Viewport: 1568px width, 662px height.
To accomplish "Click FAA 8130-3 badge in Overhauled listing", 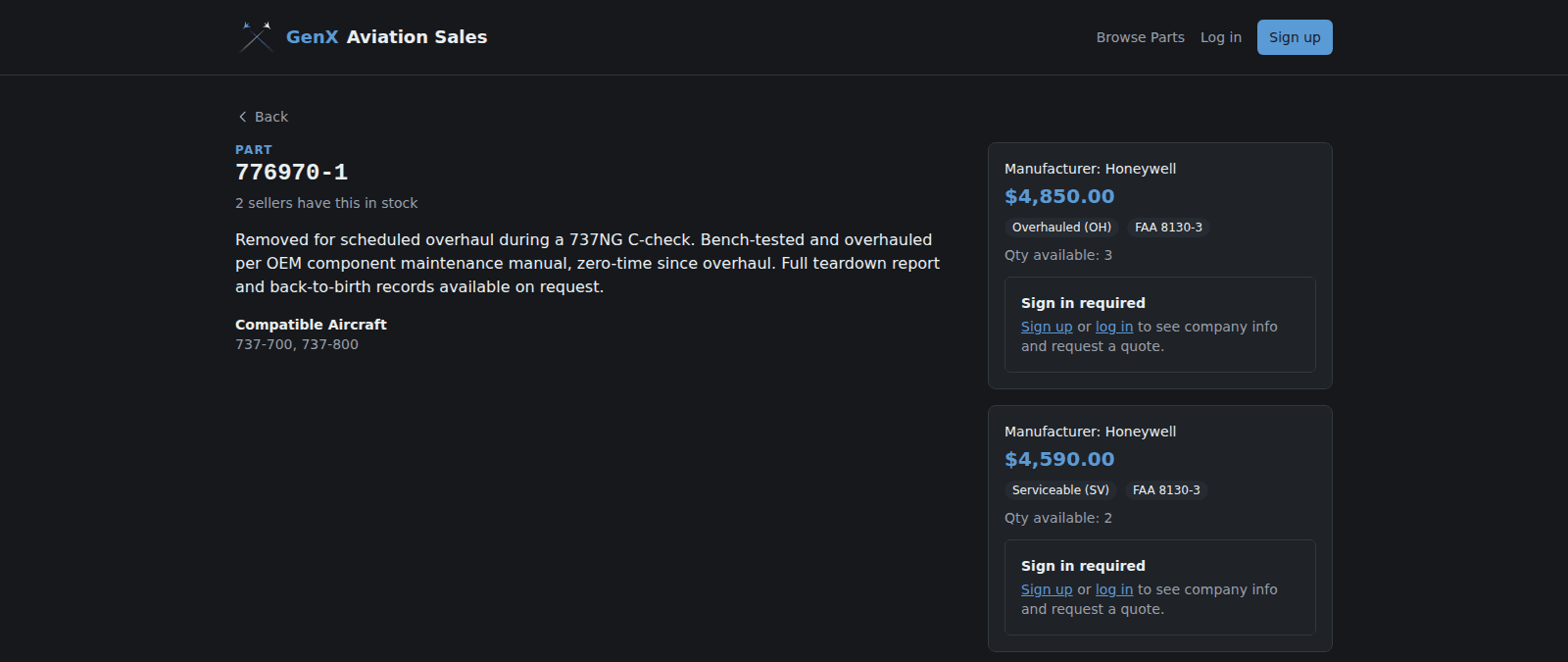I will pos(1168,228).
